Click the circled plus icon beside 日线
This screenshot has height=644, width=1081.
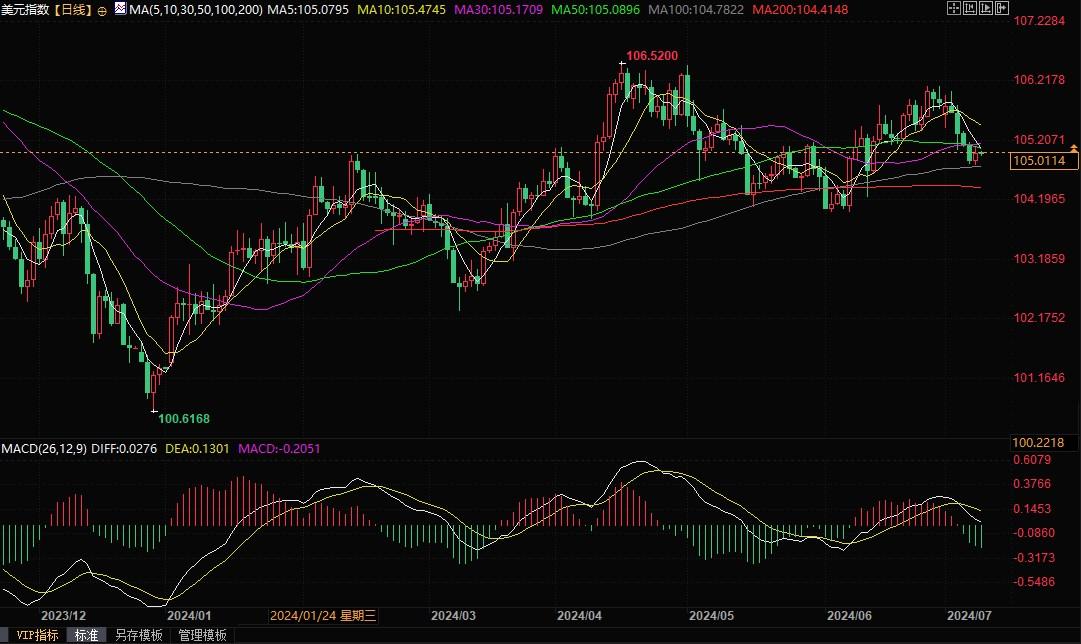(102, 10)
